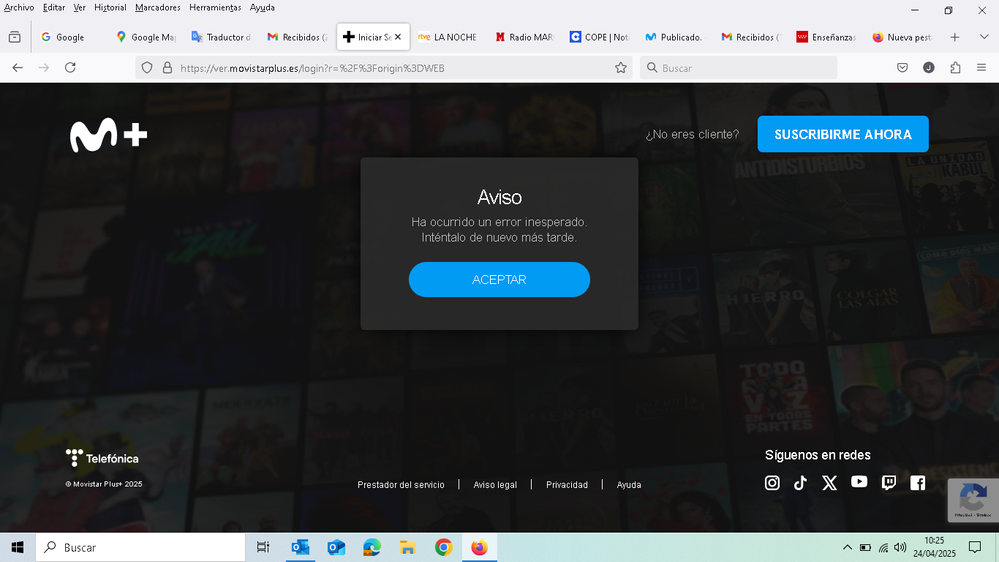Open the Firefox application menu (hamburger)

pyautogui.click(x=981, y=68)
